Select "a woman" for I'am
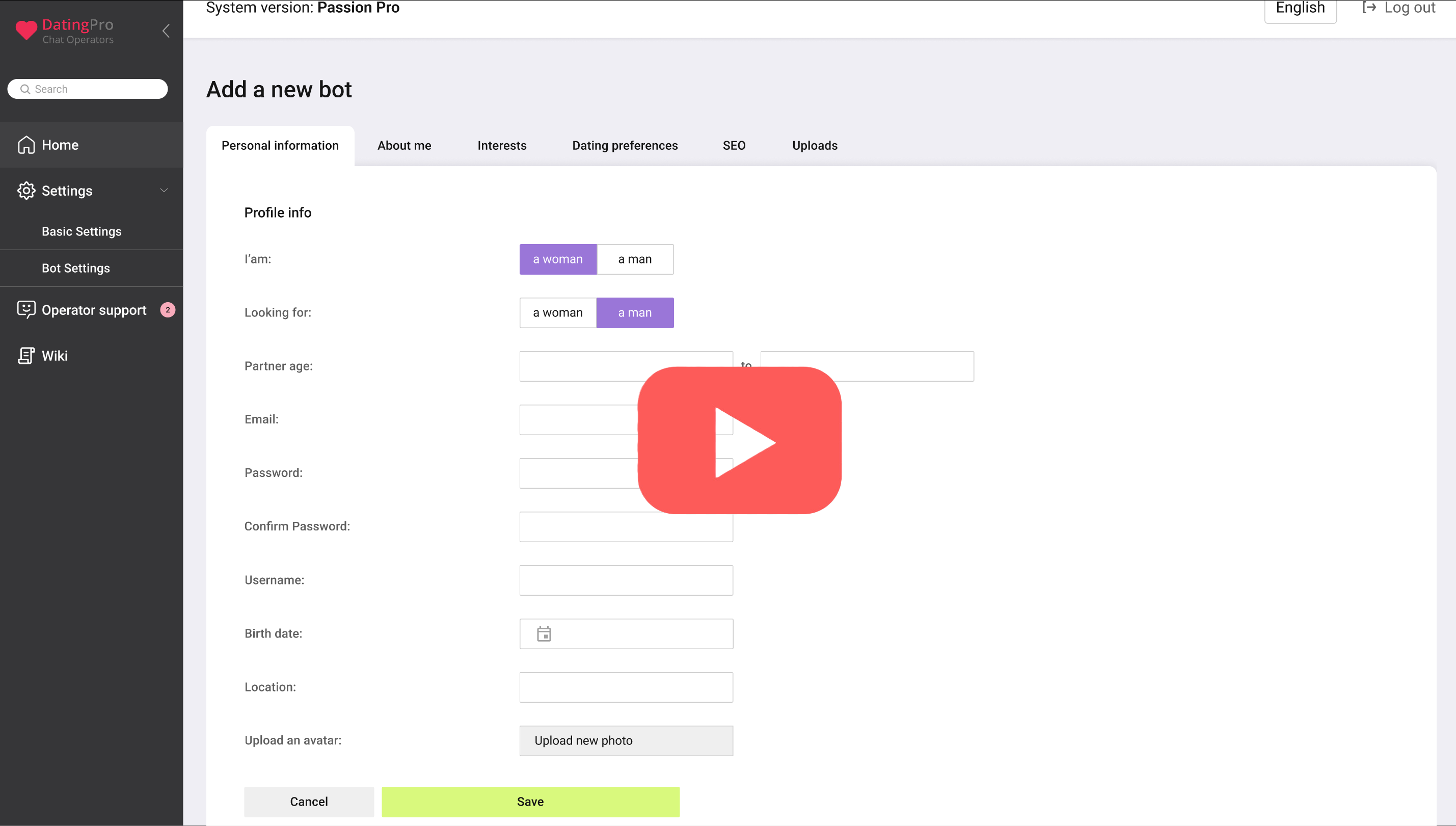1456x826 pixels. pos(557,259)
